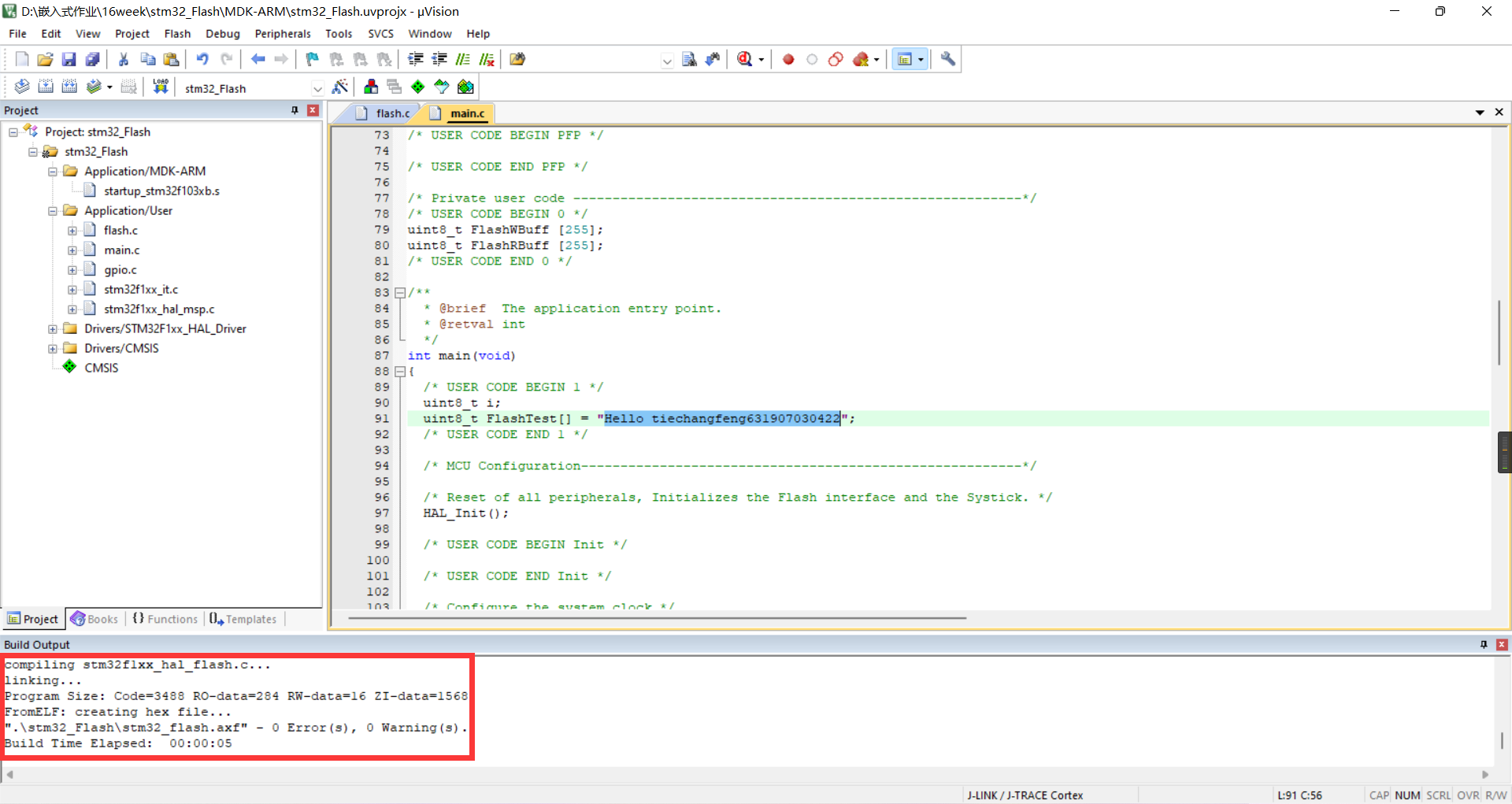
Task: Collapse the Application/MDK-ARM folder
Action: click(x=53, y=172)
